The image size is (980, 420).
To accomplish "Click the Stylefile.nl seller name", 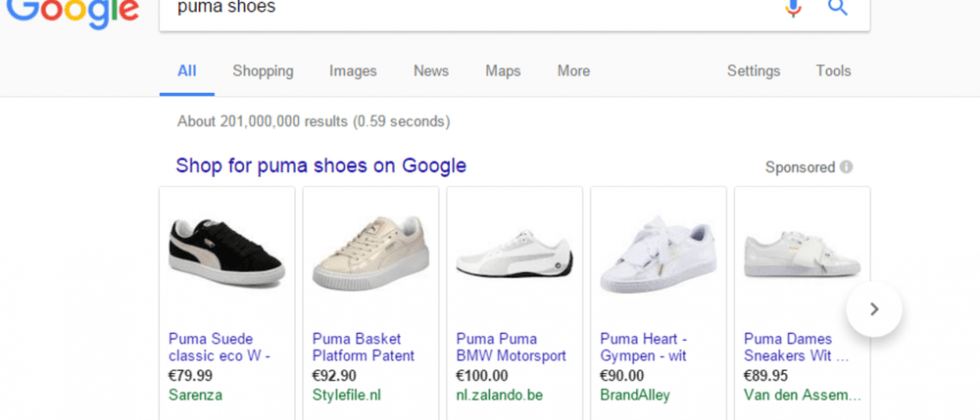I will pos(346,395).
